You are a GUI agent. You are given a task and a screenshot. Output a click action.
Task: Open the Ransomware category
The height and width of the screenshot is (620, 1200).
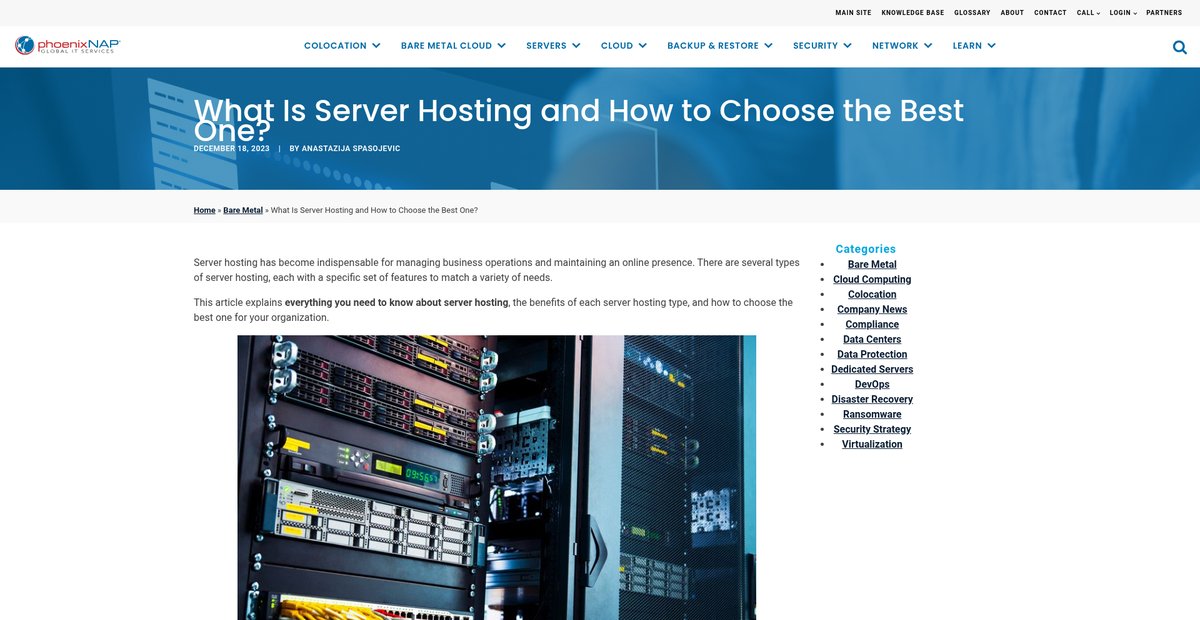(872, 414)
